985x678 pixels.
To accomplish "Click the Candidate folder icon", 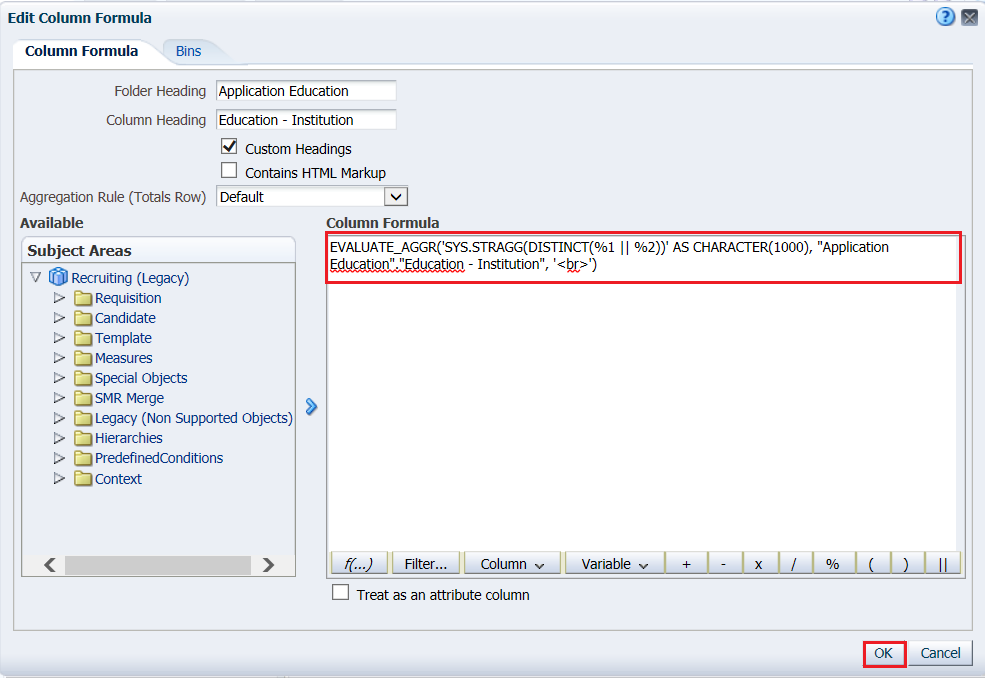I will tap(83, 319).
